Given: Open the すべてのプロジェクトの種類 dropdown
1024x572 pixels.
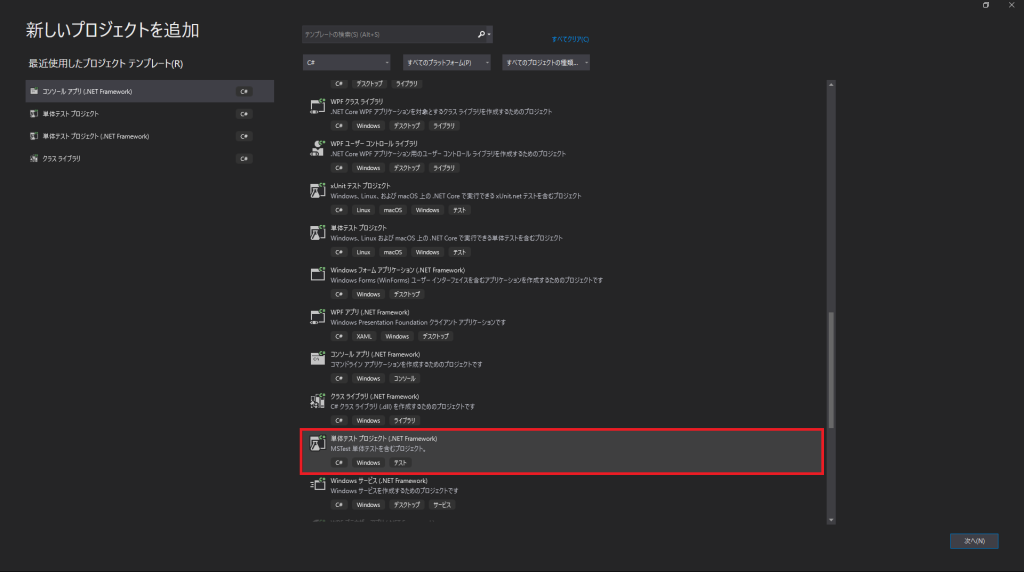Looking at the screenshot, I should [x=546, y=62].
